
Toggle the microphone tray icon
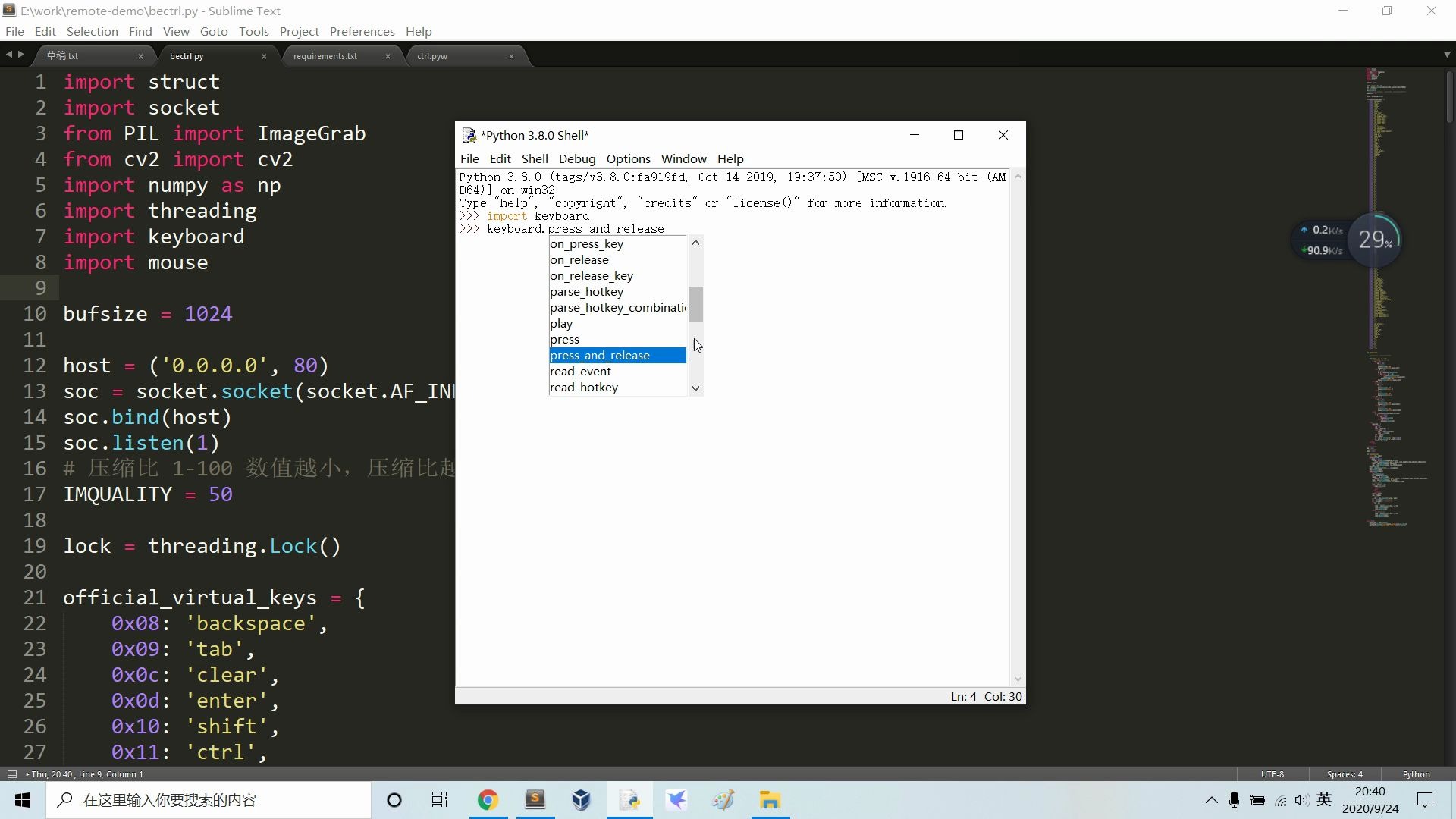point(1234,800)
